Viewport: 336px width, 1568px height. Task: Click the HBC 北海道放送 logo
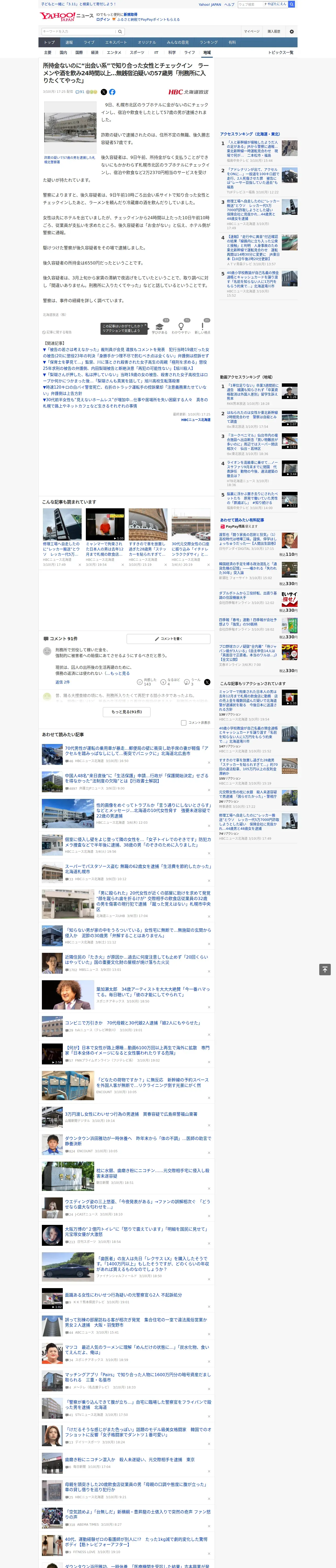[x=188, y=92]
